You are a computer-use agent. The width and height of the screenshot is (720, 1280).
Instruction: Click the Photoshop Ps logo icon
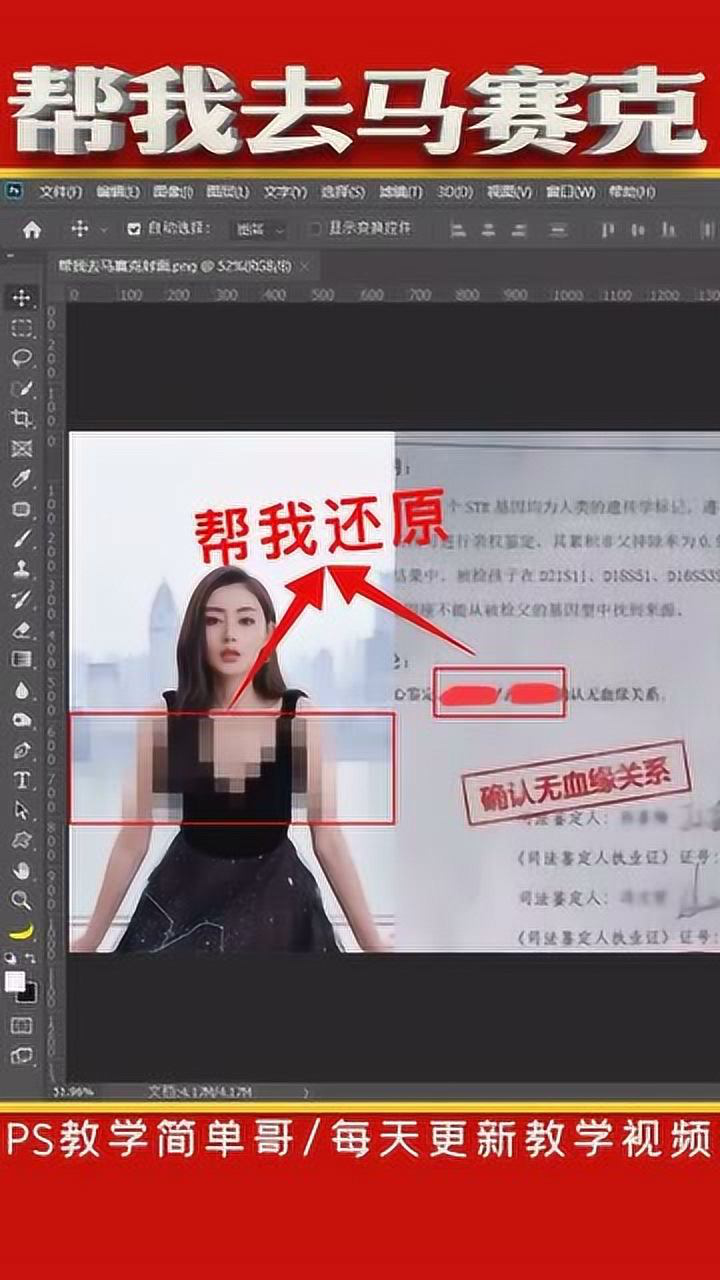tap(13, 191)
